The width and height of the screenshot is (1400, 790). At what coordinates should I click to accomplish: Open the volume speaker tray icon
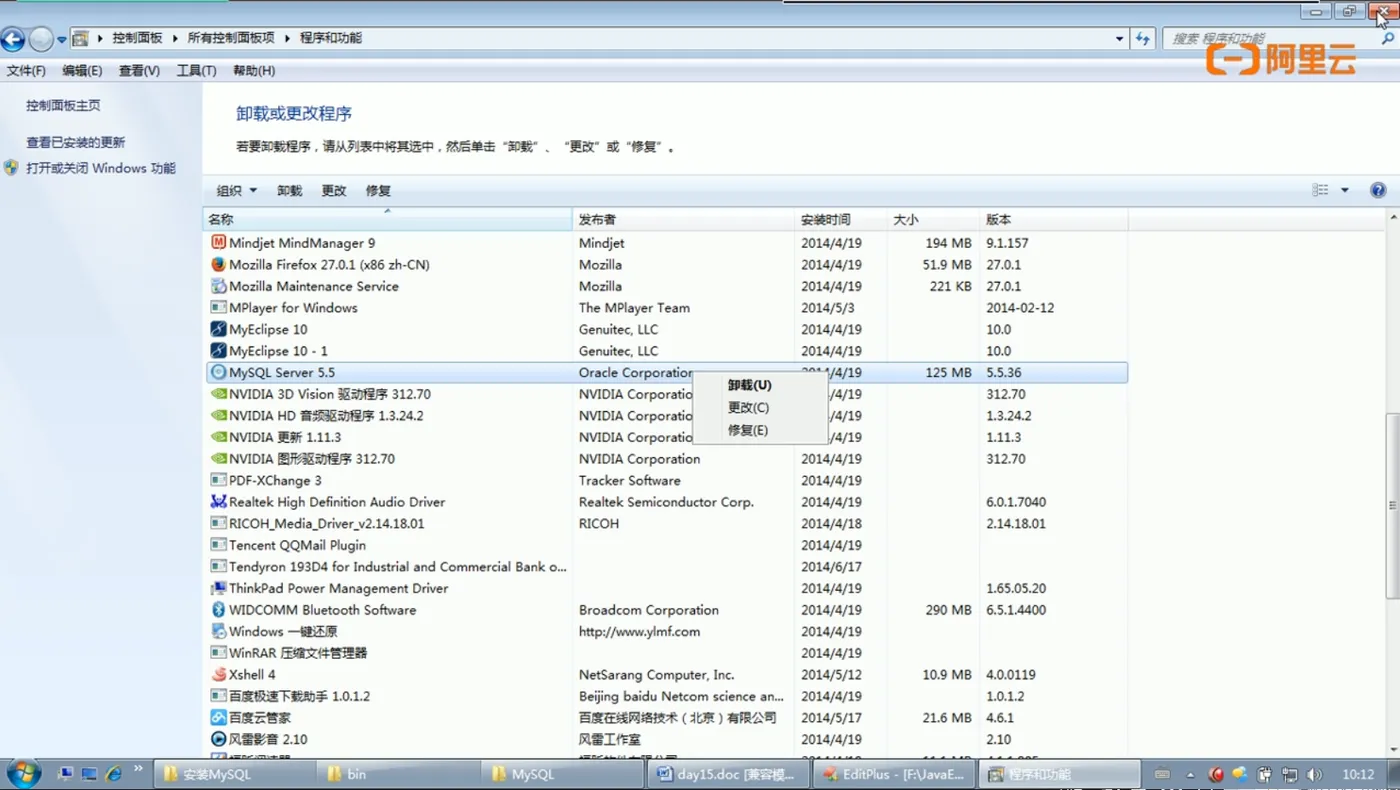[1314, 774]
